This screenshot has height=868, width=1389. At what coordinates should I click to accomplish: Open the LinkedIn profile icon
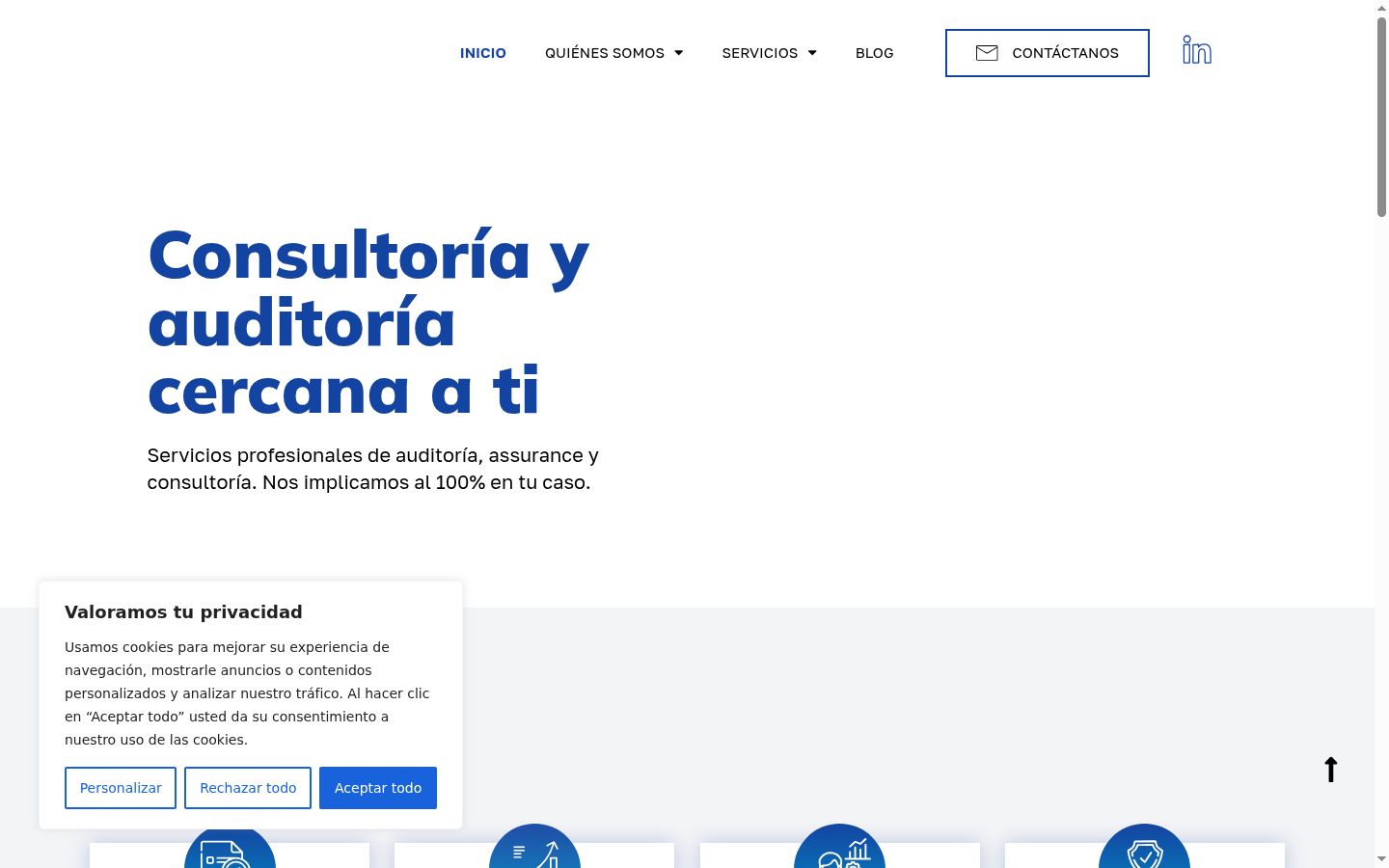pyautogui.click(x=1197, y=50)
